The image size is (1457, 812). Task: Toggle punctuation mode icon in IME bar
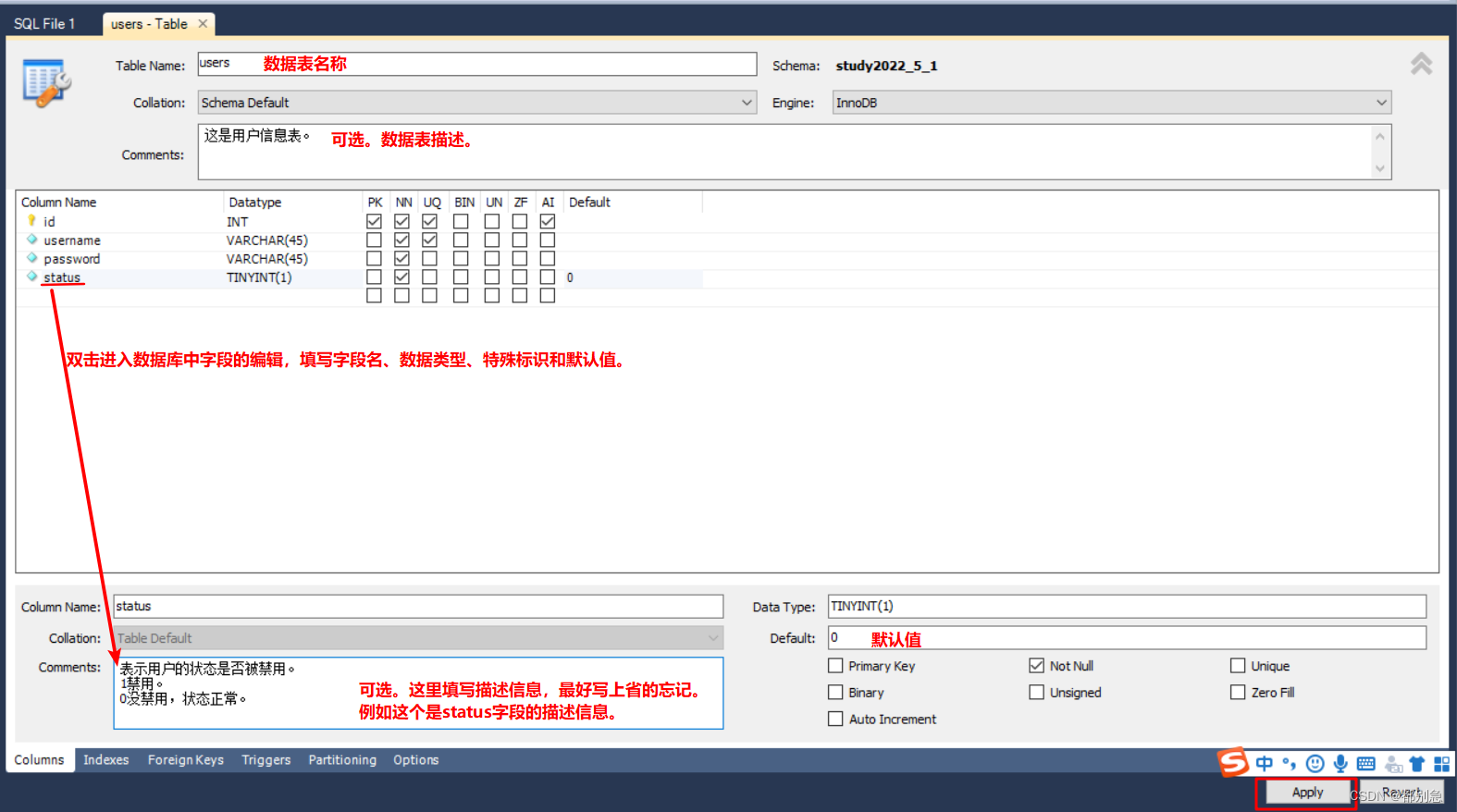point(1289,763)
